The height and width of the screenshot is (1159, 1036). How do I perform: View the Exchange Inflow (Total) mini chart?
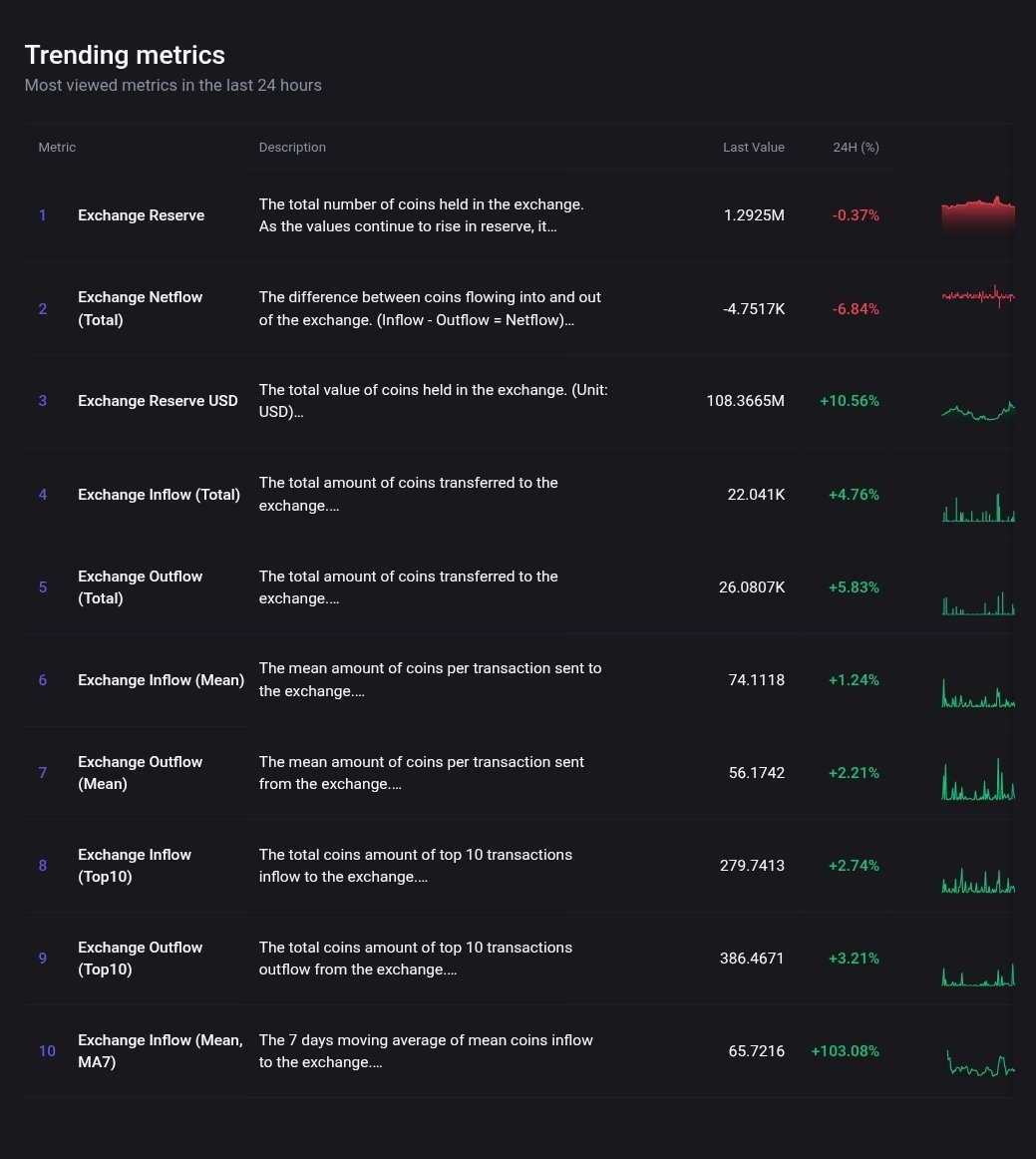[x=977, y=508]
